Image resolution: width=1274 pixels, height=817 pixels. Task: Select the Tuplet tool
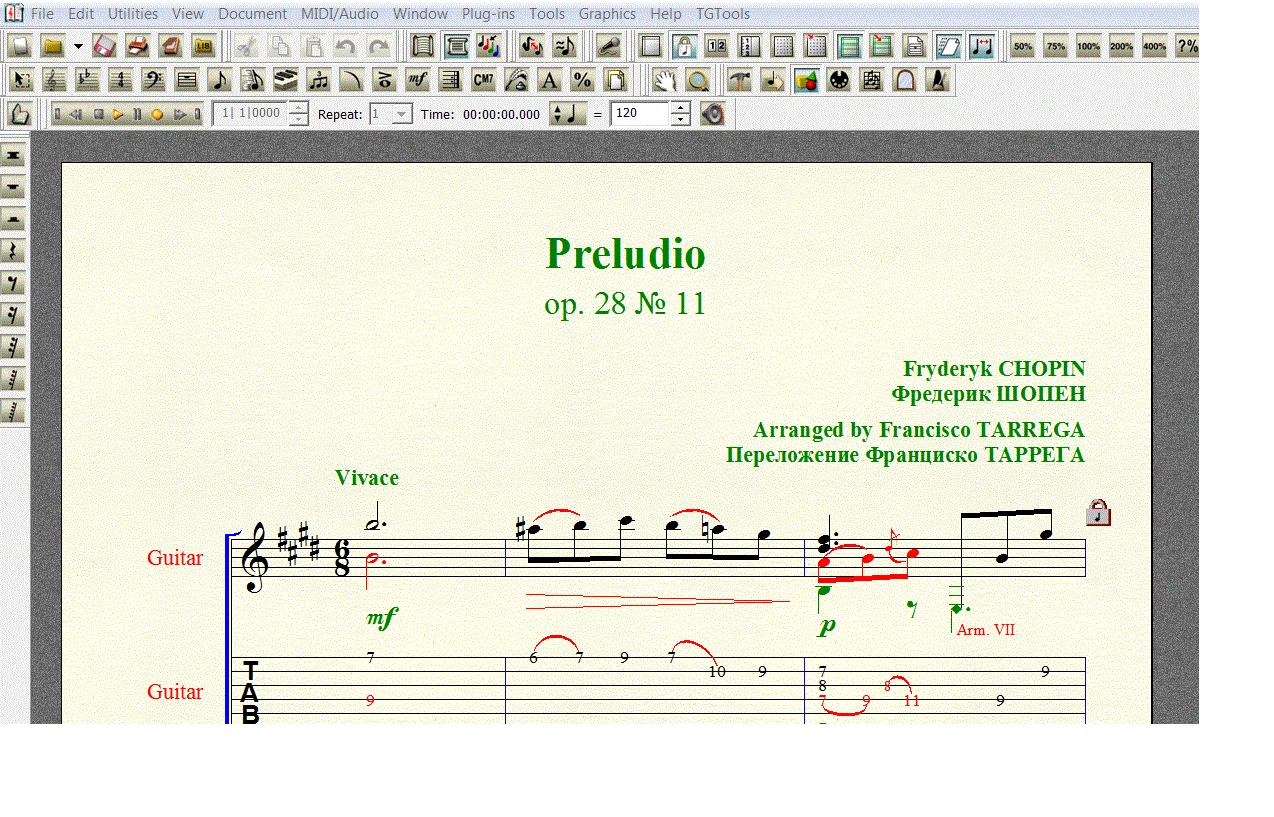click(319, 81)
